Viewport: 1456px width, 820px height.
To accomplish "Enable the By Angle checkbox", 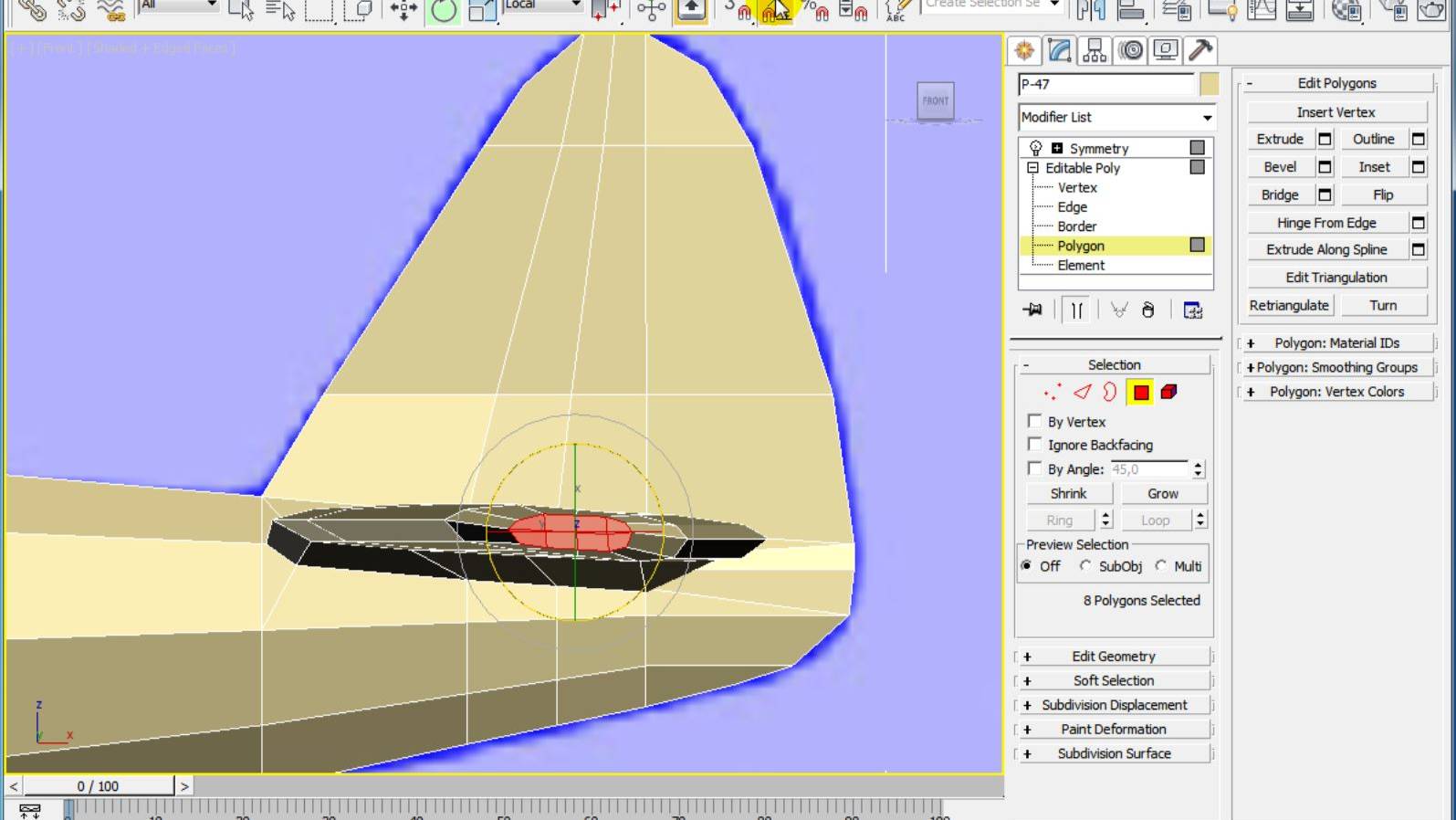I will (x=1034, y=468).
